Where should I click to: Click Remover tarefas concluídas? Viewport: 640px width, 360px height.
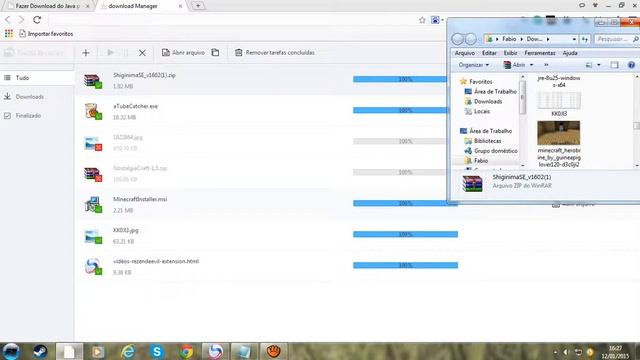[x=275, y=52]
